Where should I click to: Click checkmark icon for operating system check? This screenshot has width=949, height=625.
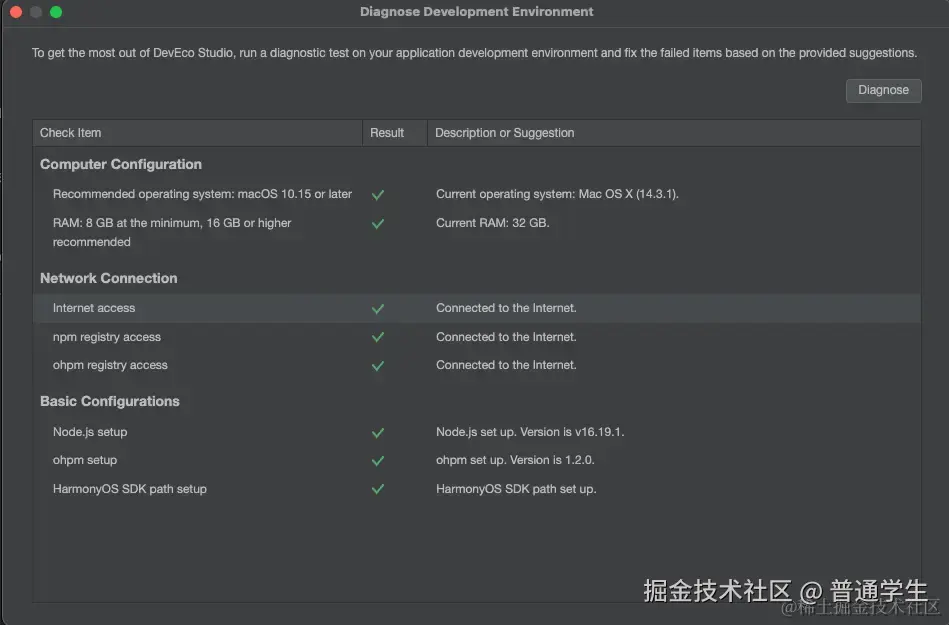(378, 195)
